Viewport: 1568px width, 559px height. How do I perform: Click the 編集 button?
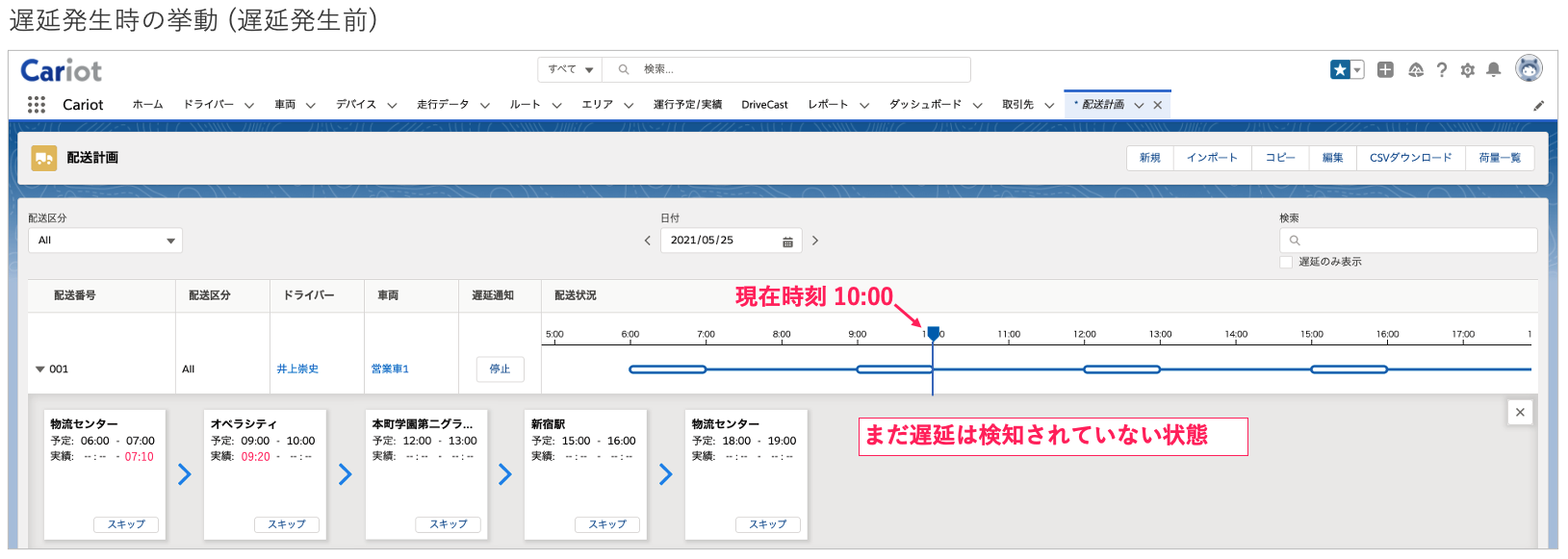[1332, 158]
